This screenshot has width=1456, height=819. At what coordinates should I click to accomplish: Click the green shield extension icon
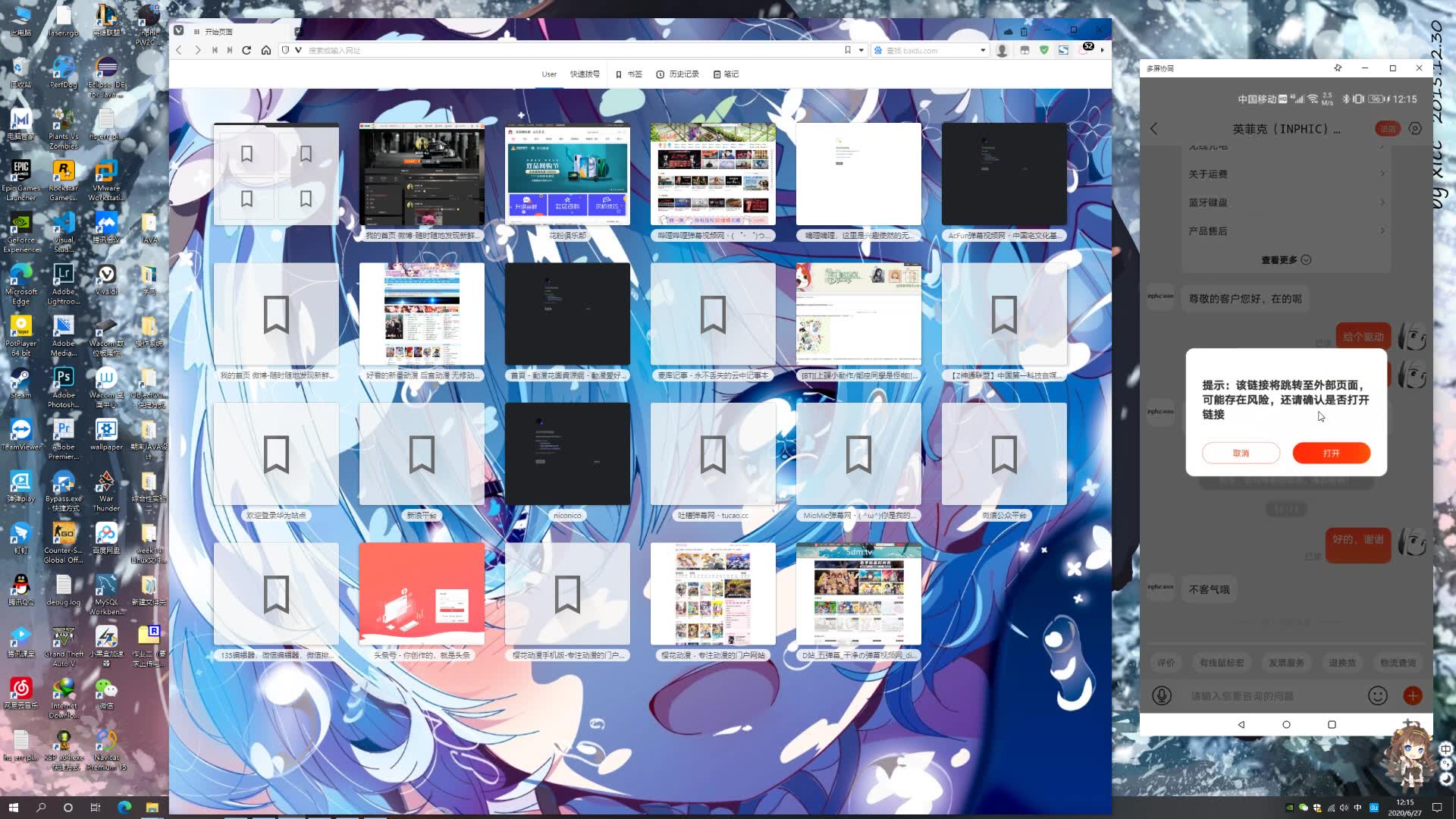pos(1044,50)
